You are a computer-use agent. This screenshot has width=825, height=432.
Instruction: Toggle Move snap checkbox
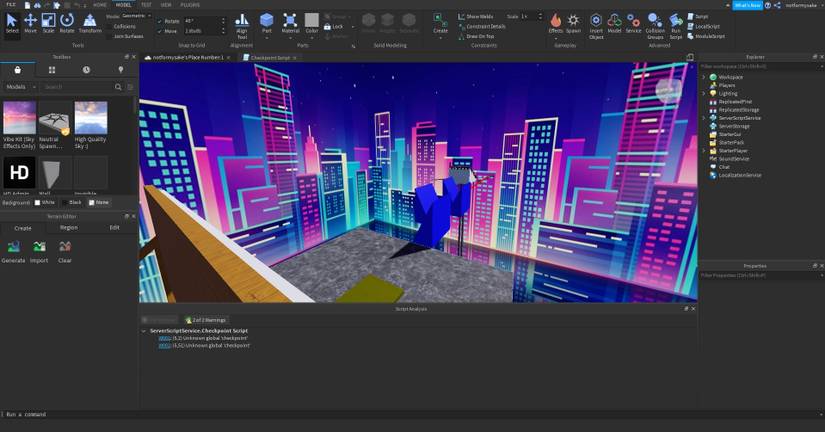[x=159, y=32]
